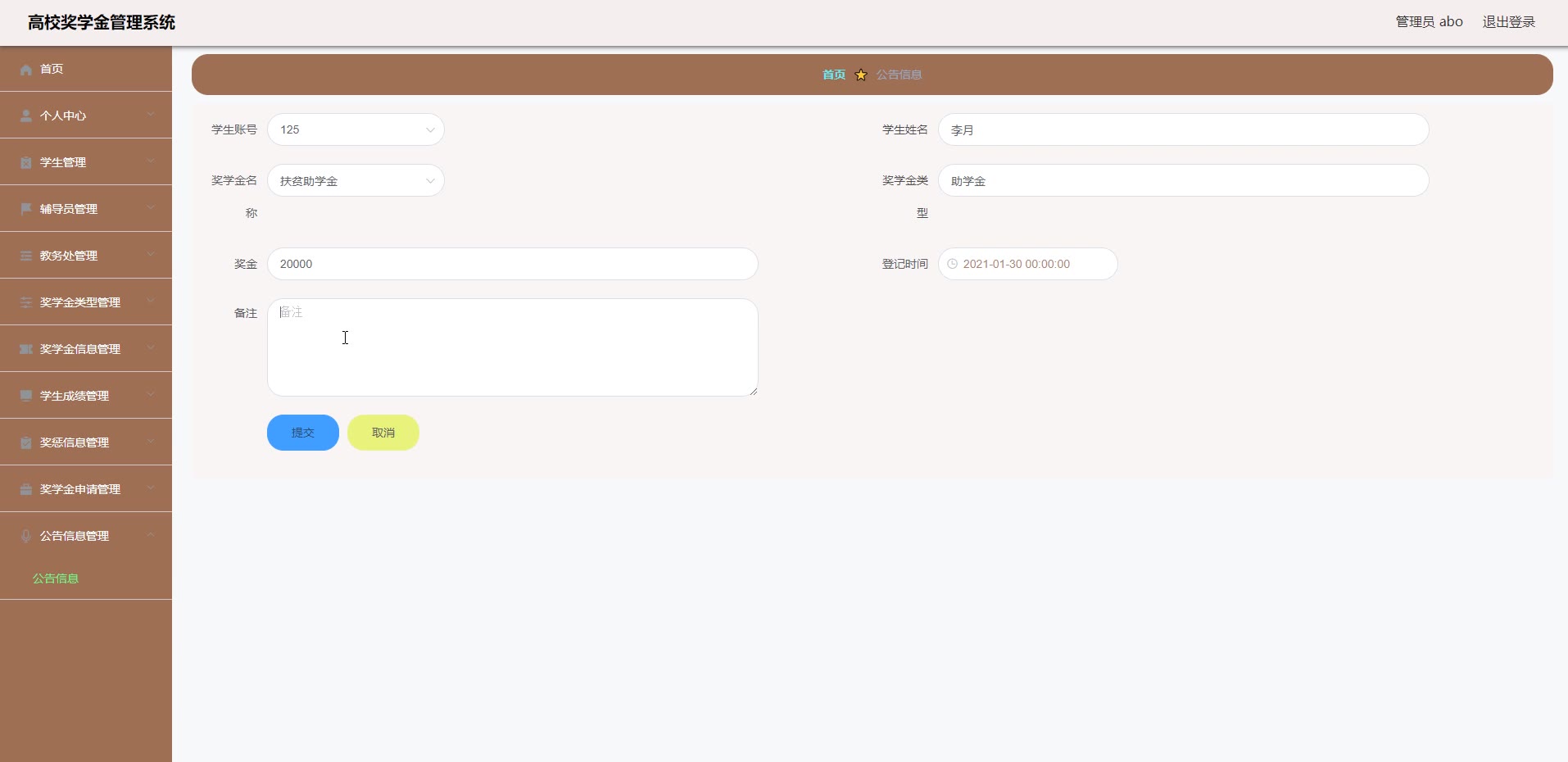Open the 学生账号 dropdown showing 125

coord(356,129)
